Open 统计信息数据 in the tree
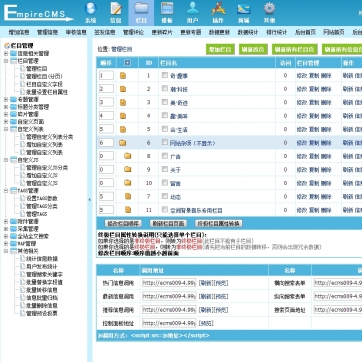The height and width of the screenshot is (362, 362). (42, 259)
